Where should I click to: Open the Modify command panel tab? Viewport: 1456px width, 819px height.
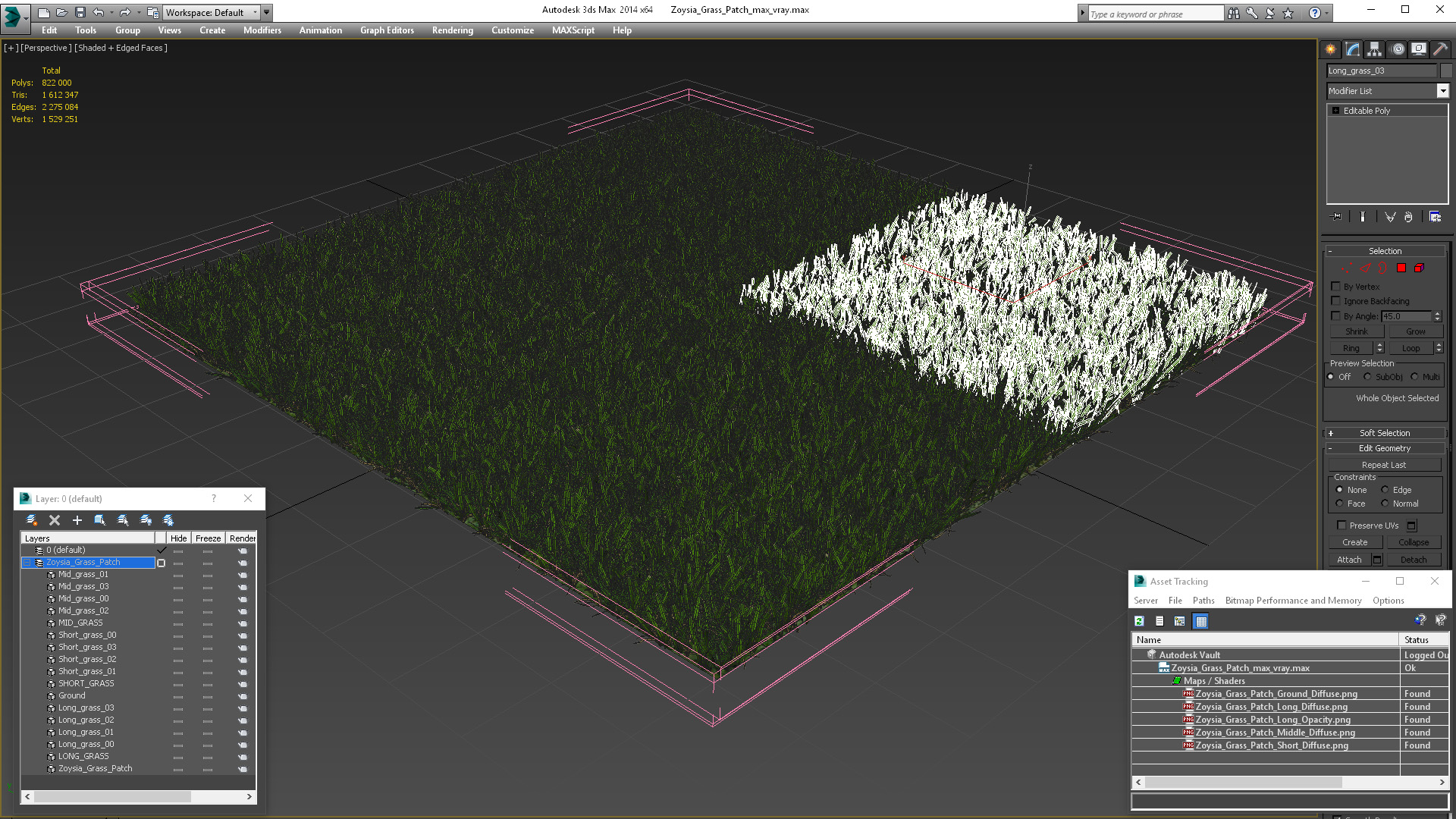1353,49
